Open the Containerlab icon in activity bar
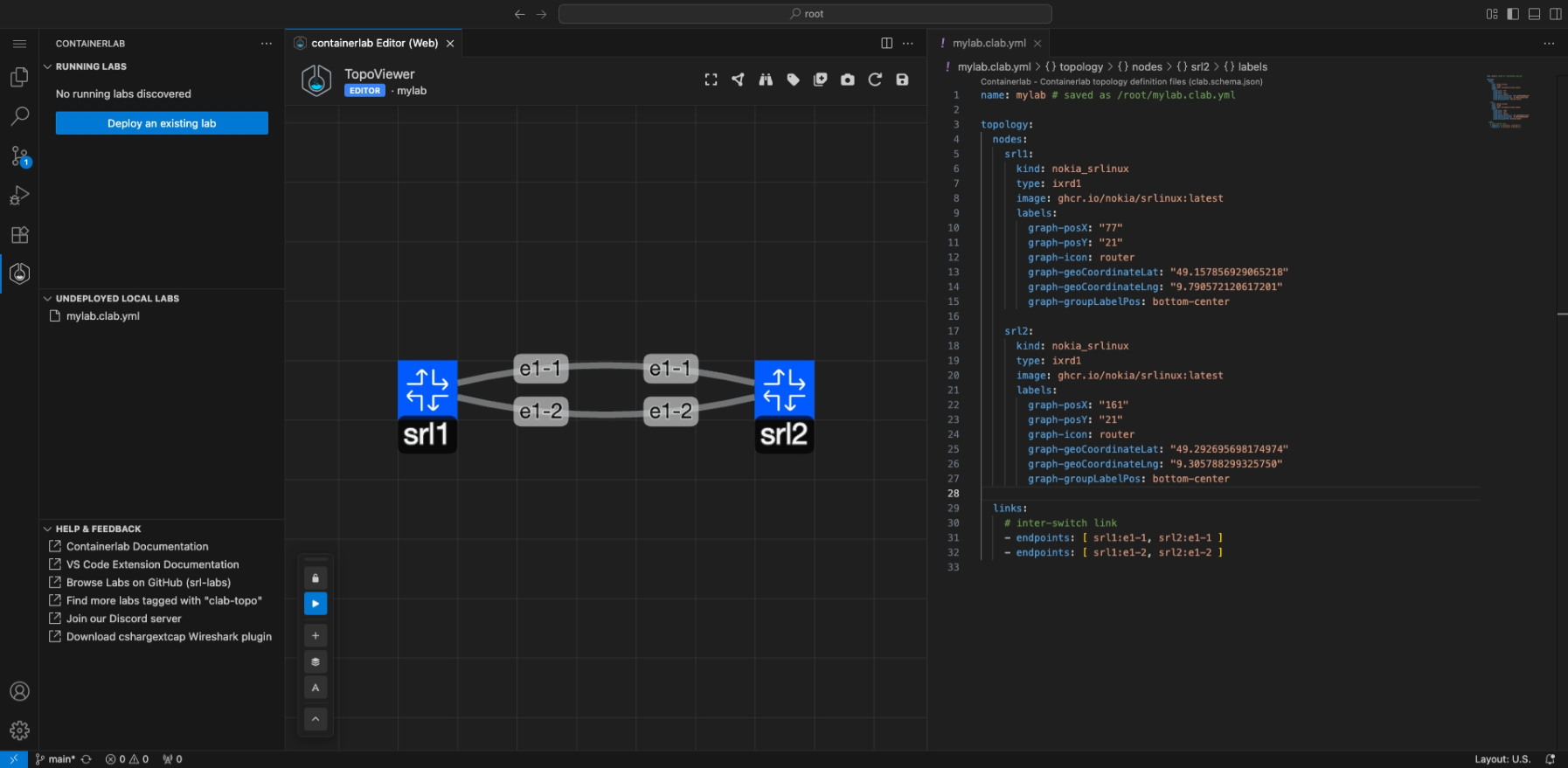1568x768 pixels. (19, 273)
